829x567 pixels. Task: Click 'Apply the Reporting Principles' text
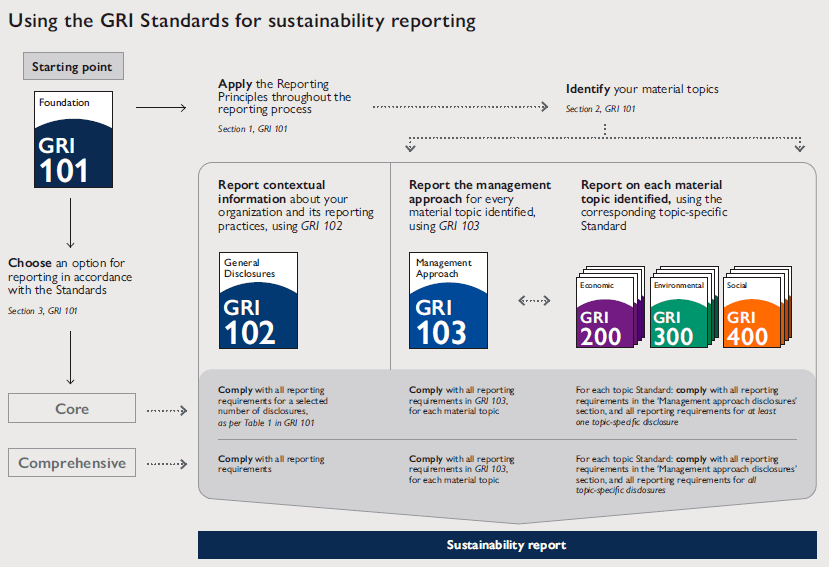click(x=284, y=97)
